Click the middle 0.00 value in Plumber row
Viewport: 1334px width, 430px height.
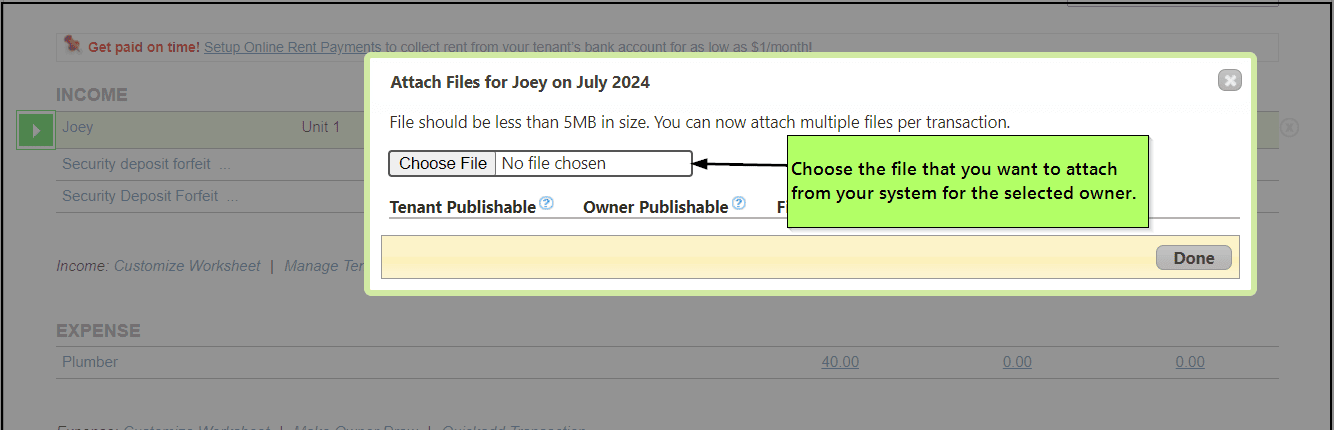coord(1016,362)
